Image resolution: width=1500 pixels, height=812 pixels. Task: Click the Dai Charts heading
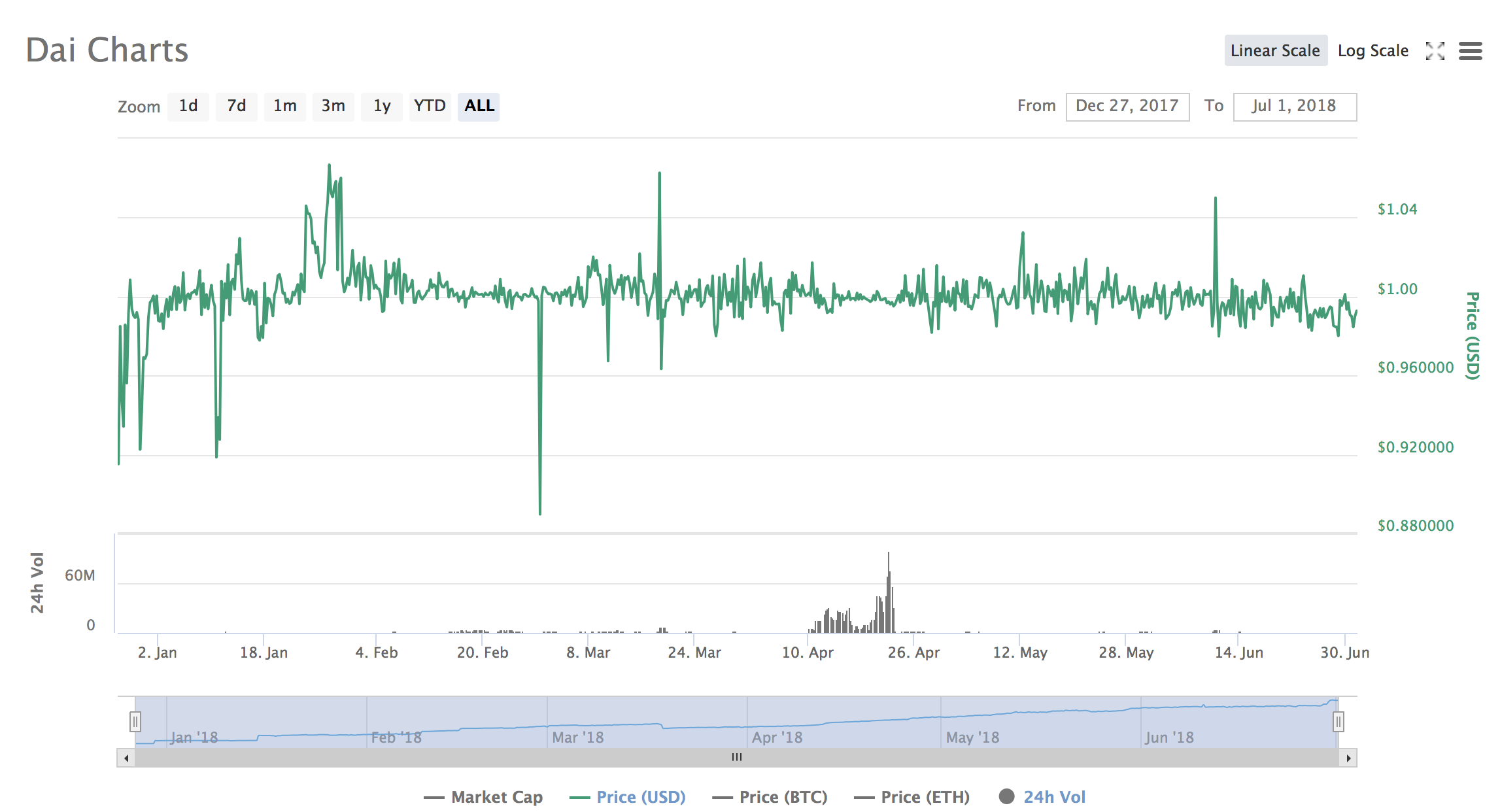click(x=107, y=50)
